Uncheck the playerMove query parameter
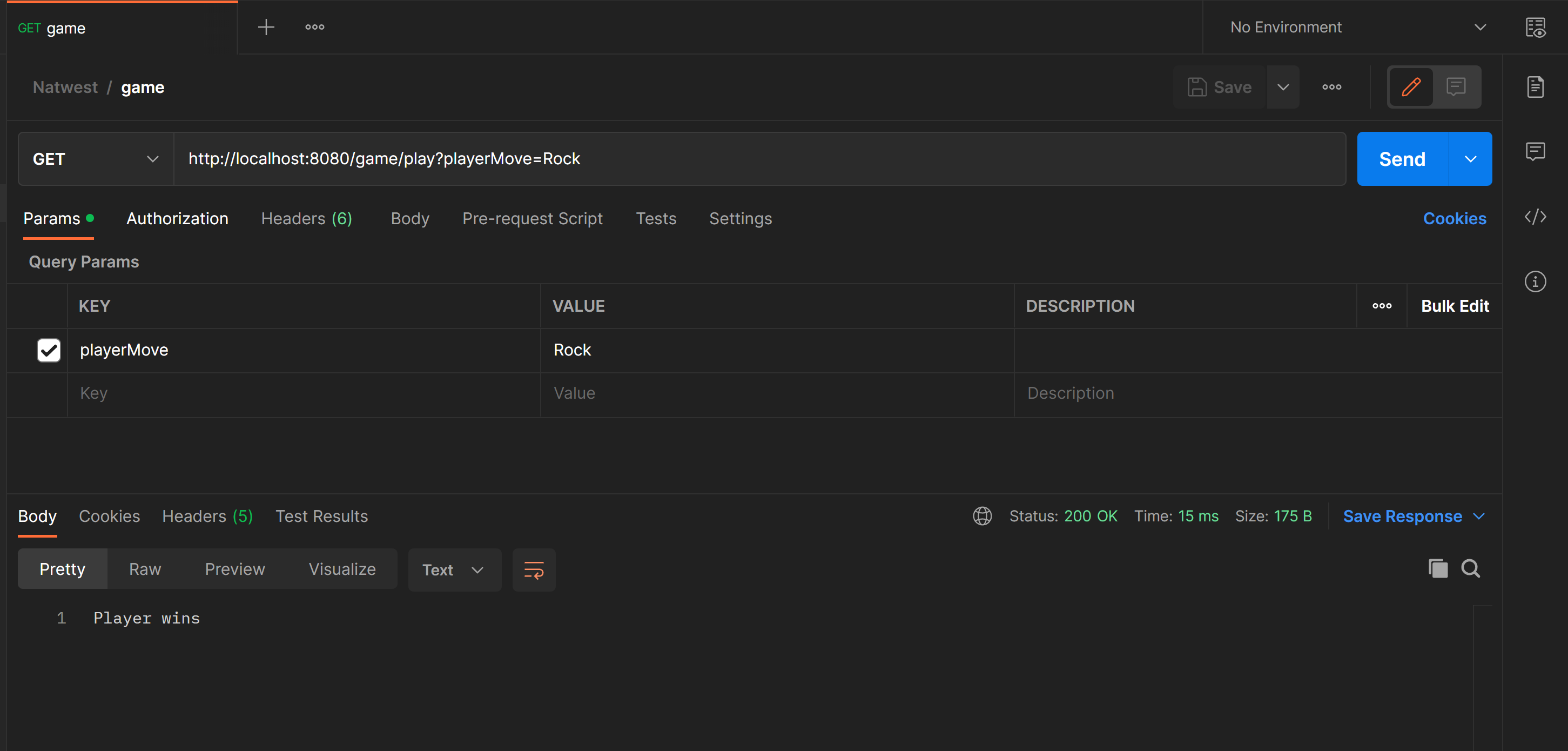 (48, 350)
